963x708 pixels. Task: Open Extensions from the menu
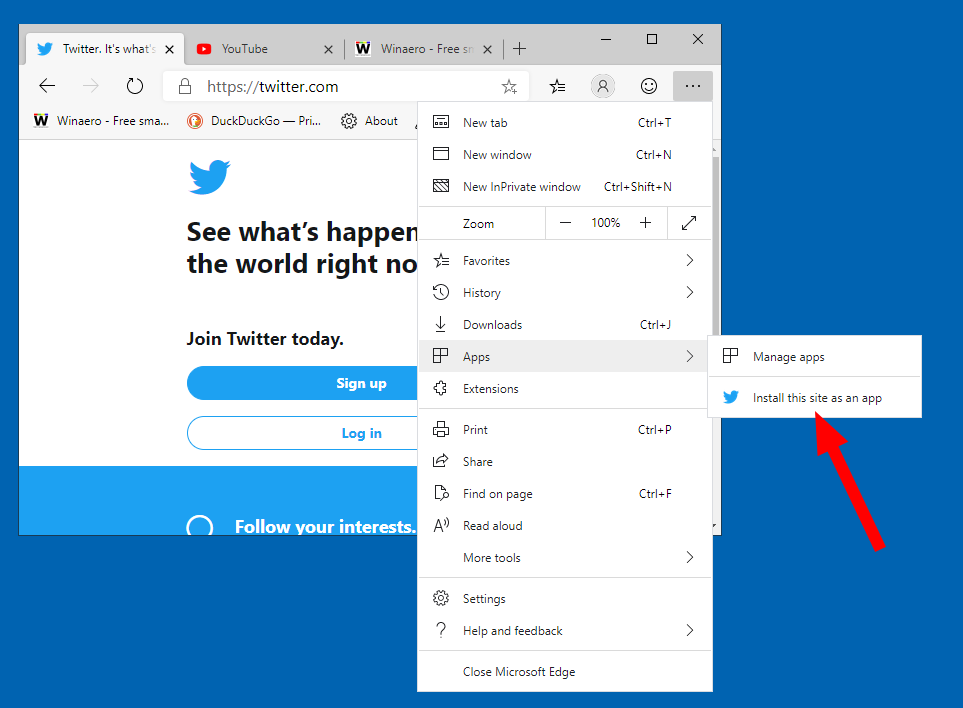point(564,388)
